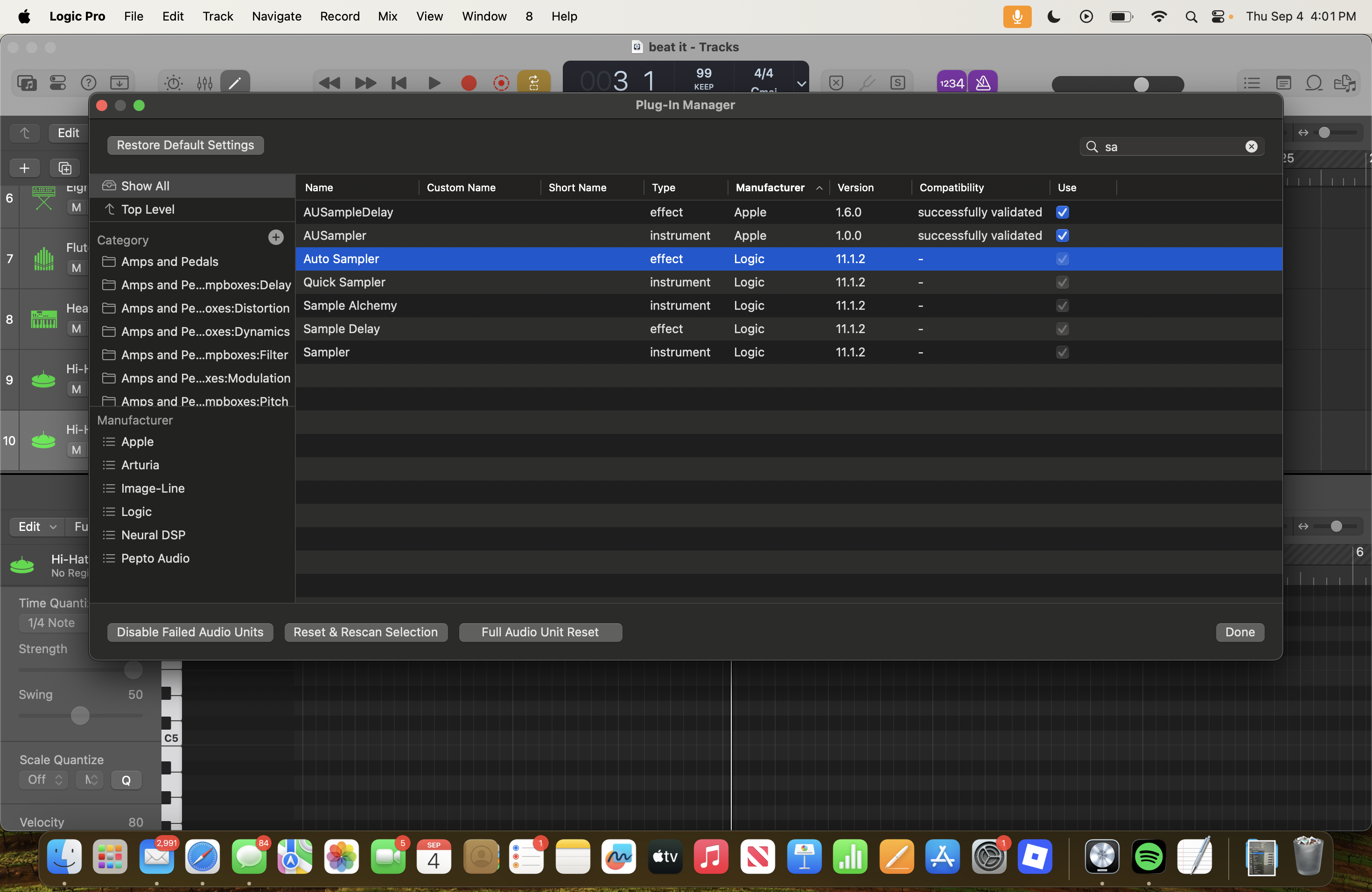Open the Note Pads icon
Viewport: 1372px width, 892px height.
coord(1283,83)
